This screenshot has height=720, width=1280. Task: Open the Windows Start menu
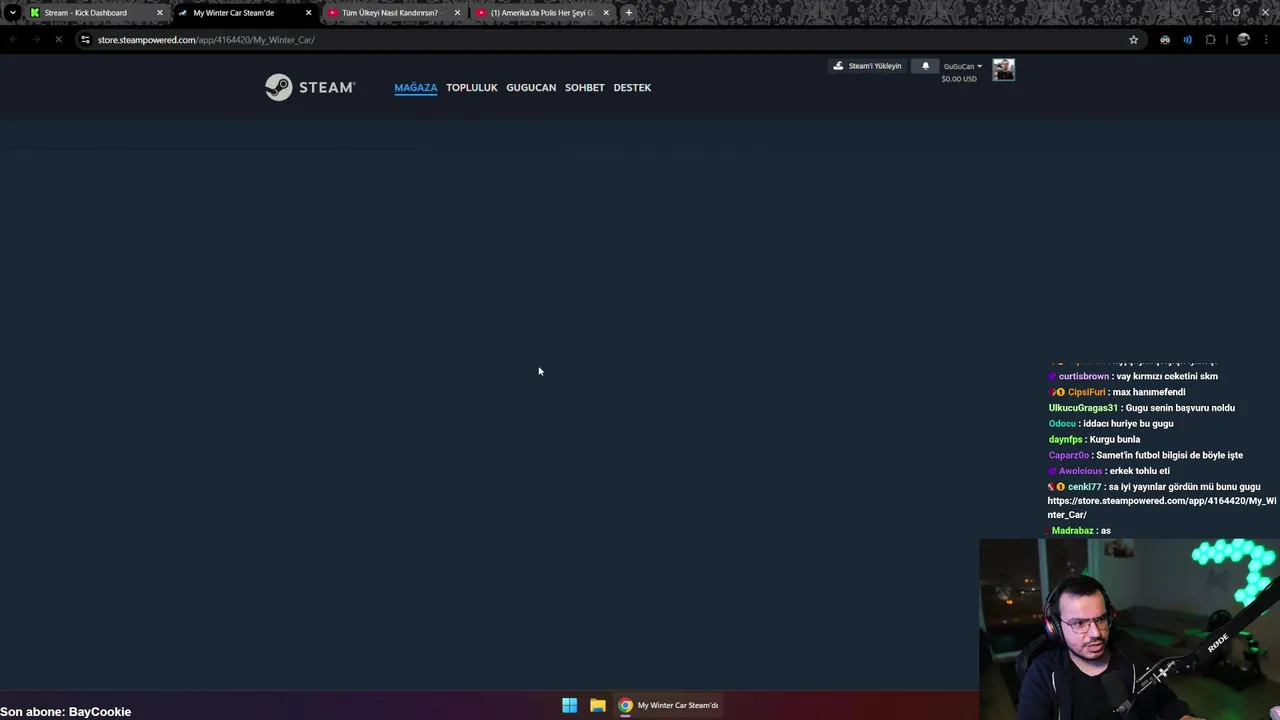569,705
